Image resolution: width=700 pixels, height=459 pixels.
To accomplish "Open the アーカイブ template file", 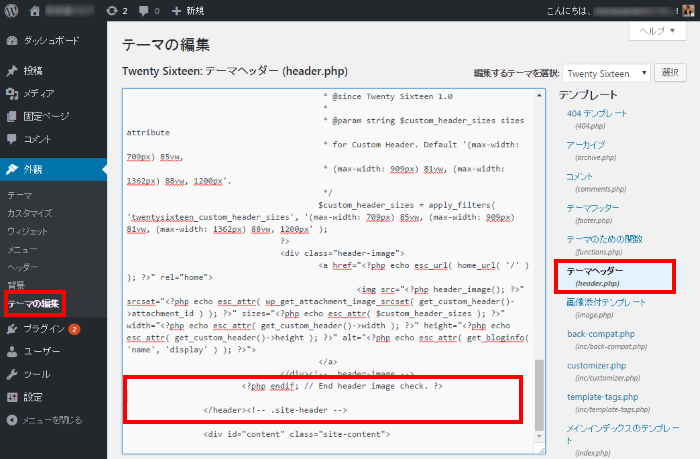I will tap(586, 145).
